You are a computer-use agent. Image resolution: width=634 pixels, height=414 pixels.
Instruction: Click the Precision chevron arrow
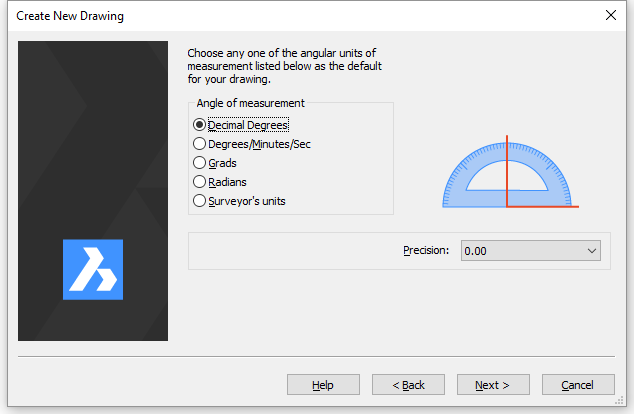click(592, 251)
